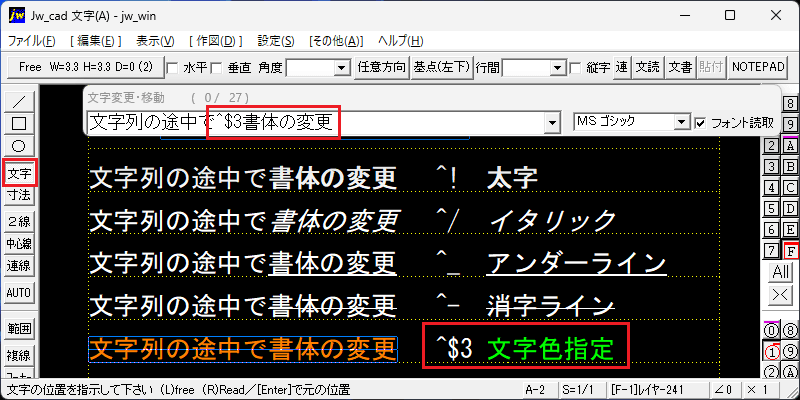Open the 設定(S) menu

point(276,41)
